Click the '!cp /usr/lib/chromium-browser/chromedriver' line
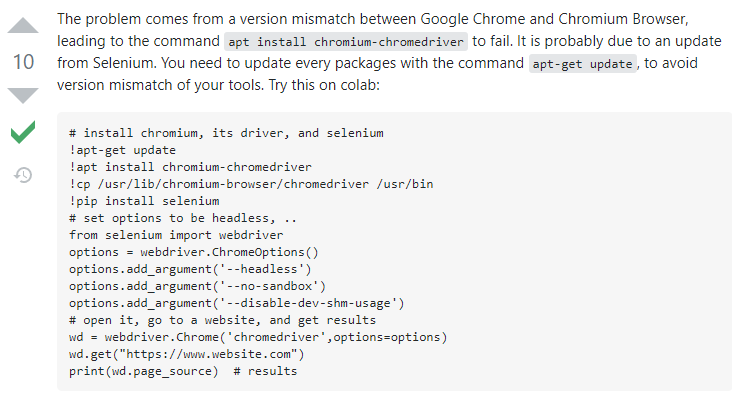 pos(251,184)
